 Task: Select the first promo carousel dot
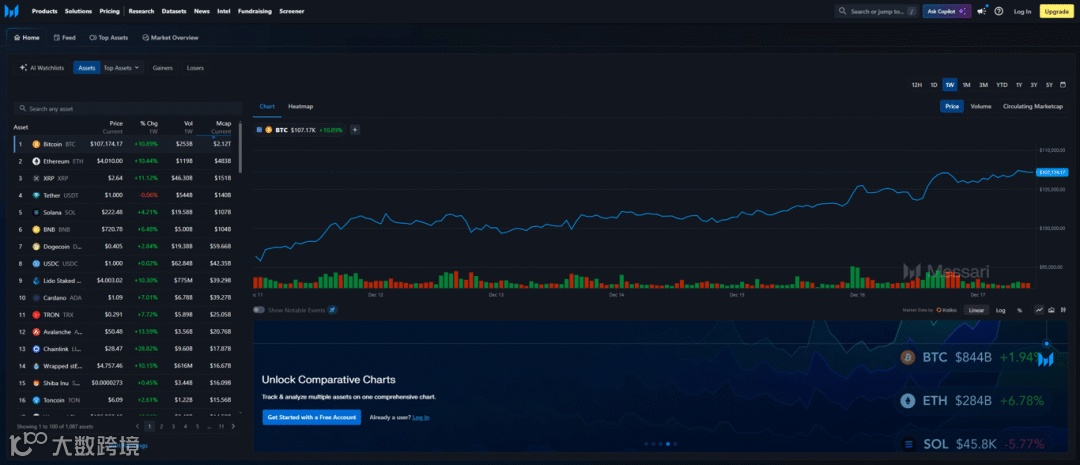(646, 444)
